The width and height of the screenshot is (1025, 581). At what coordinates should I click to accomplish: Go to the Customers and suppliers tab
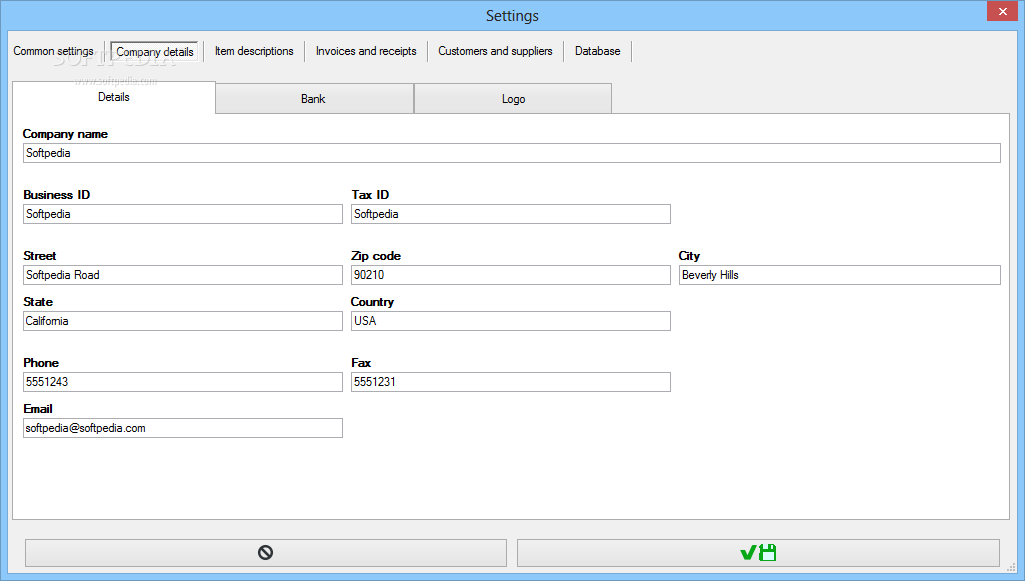click(496, 51)
